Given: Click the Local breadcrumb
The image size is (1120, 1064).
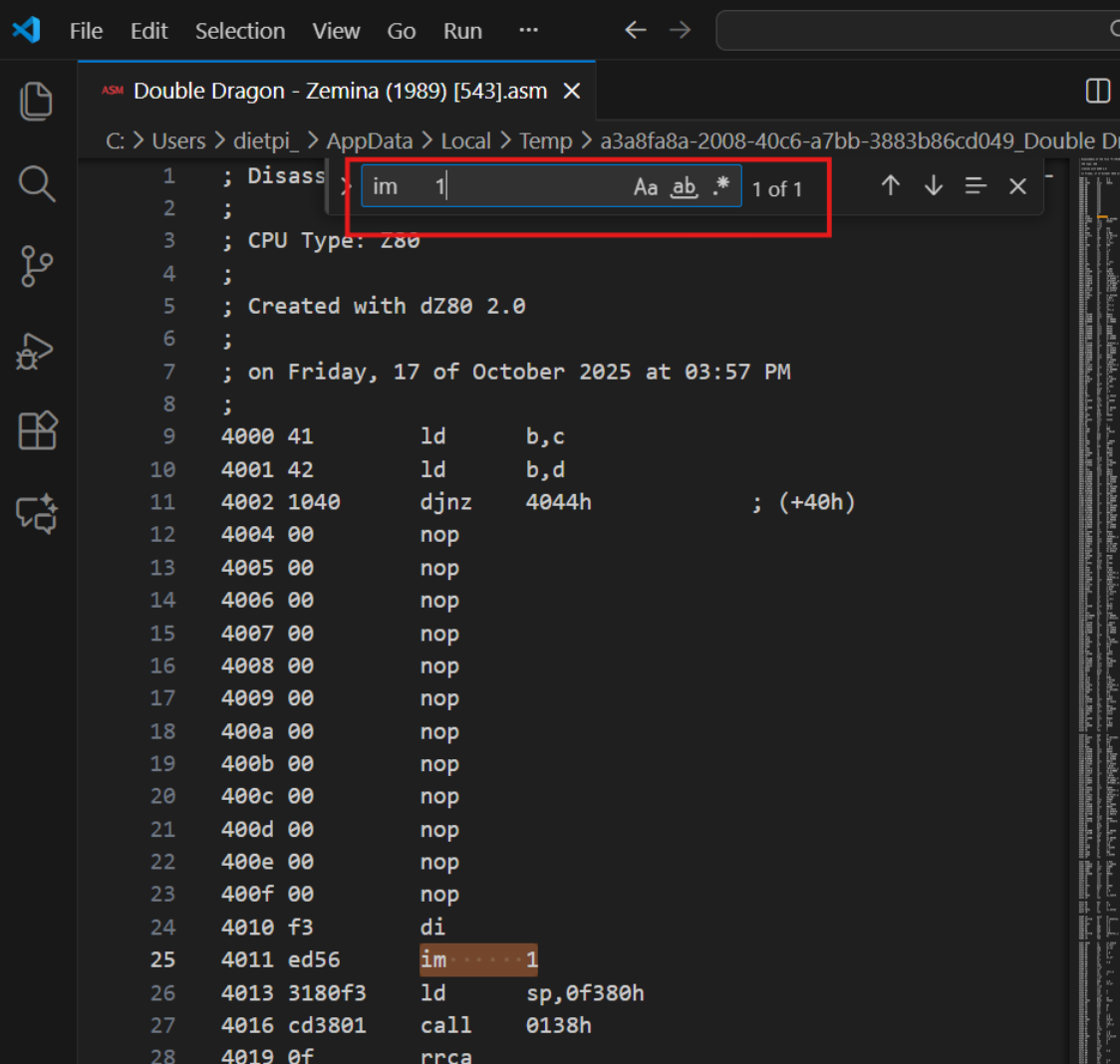Looking at the screenshot, I should 465,140.
